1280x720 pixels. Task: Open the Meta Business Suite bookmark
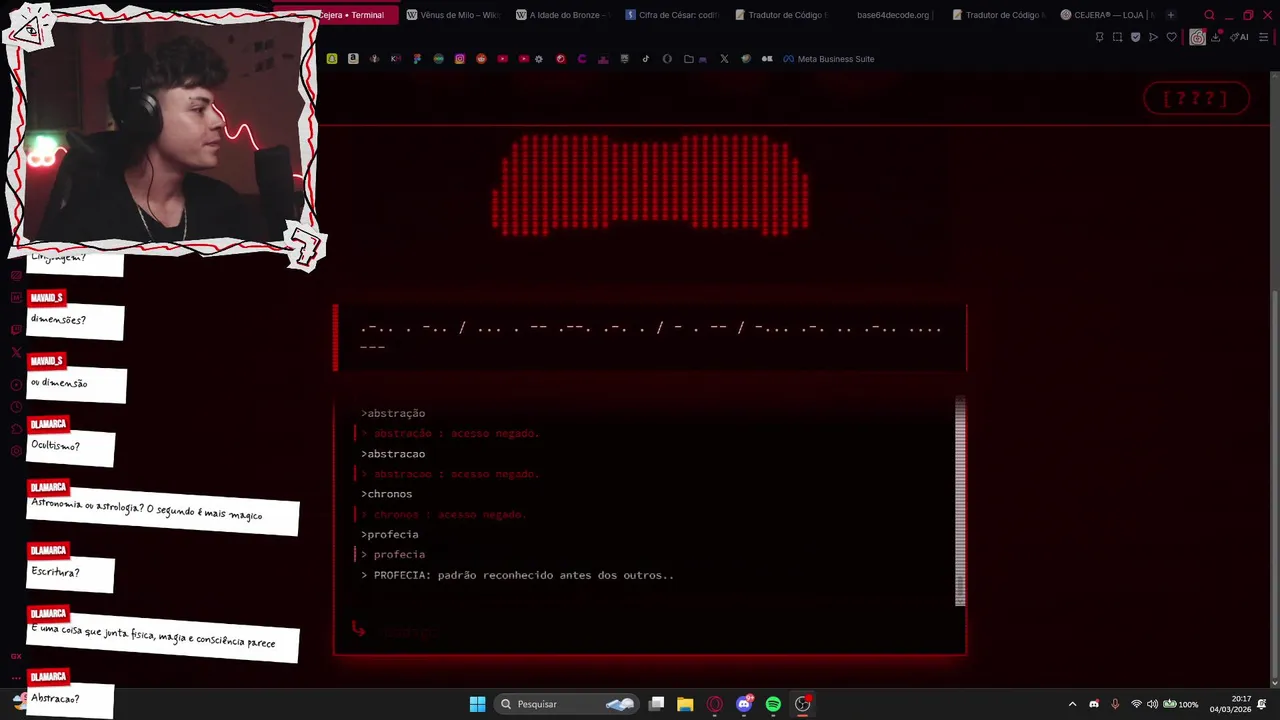[x=828, y=59]
